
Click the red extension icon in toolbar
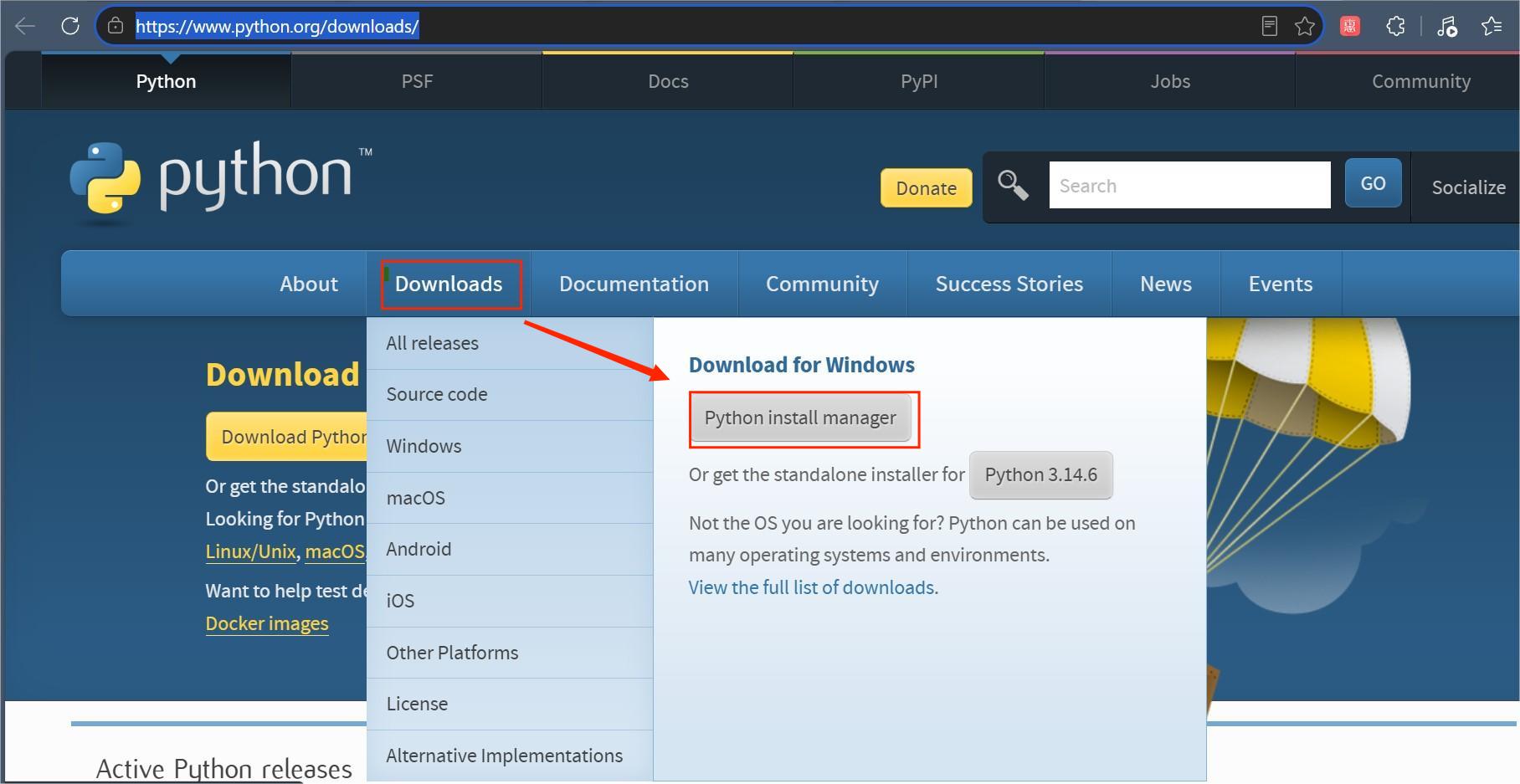(1349, 26)
